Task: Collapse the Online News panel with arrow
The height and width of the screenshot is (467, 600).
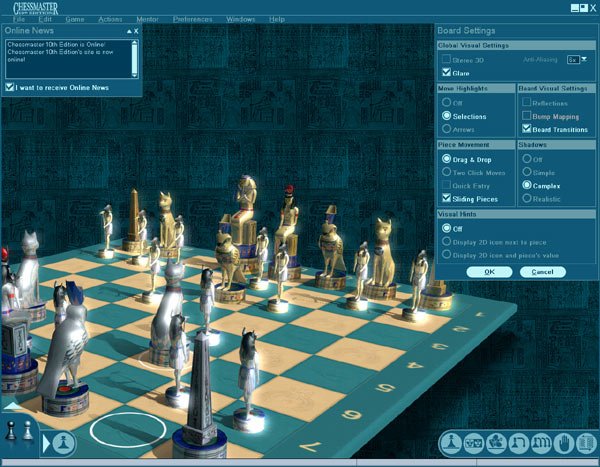Action: pyautogui.click(x=128, y=31)
